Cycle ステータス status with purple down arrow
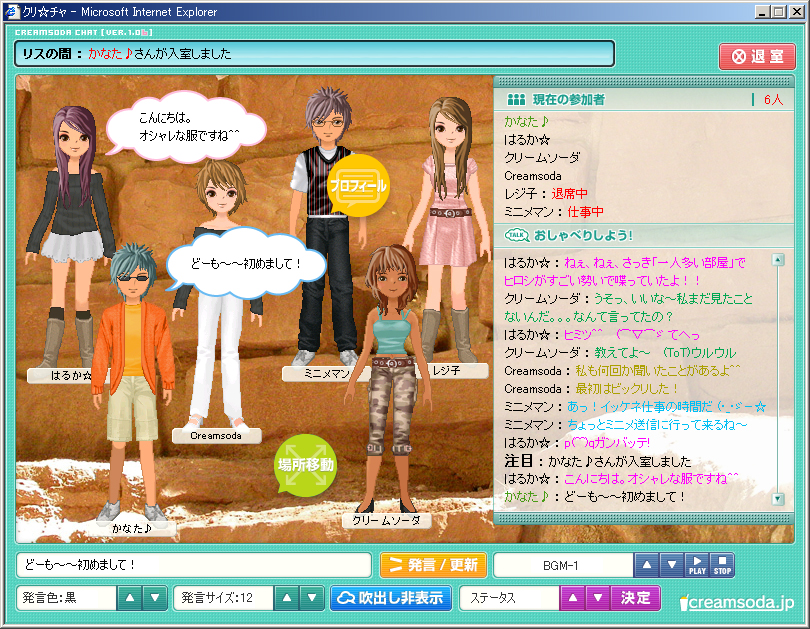The width and height of the screenshot is (810, 629). click(596, 599)
